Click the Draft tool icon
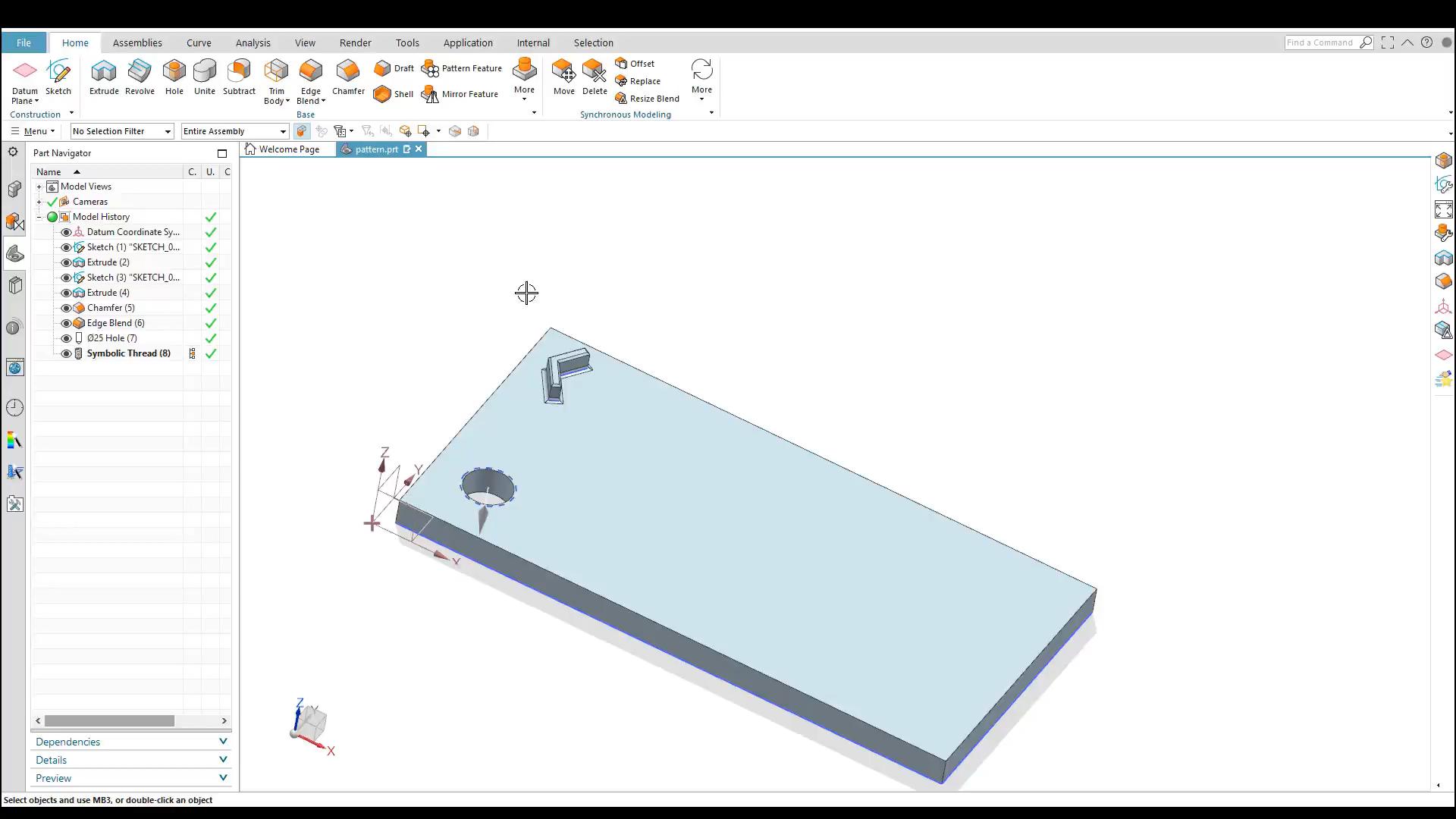 coord(382,68)
